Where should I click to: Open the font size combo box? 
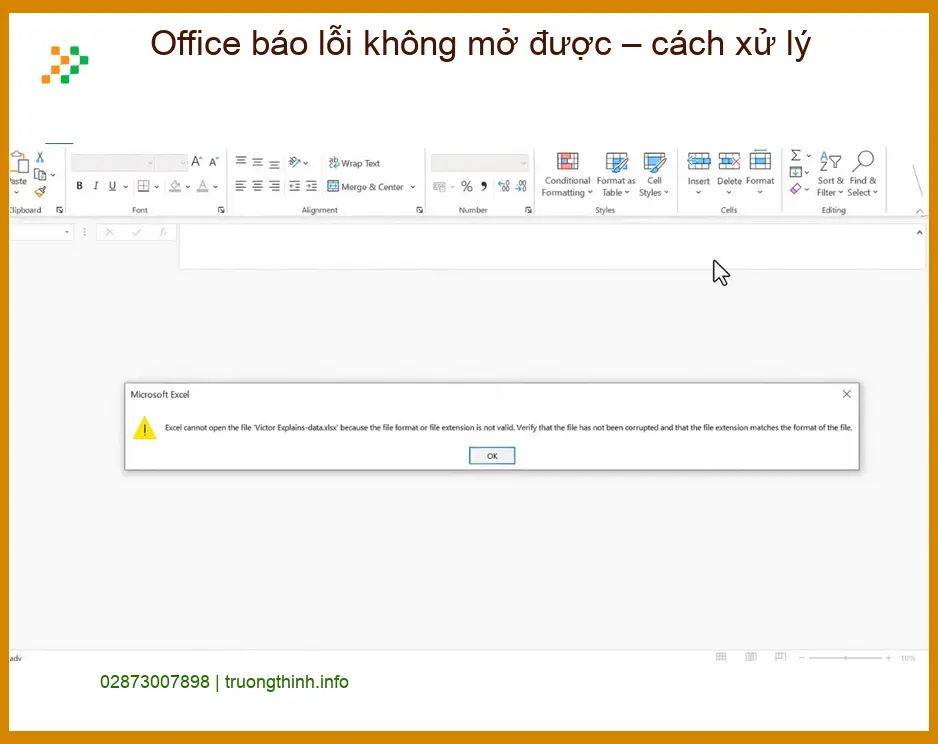[x=172, y=163]
